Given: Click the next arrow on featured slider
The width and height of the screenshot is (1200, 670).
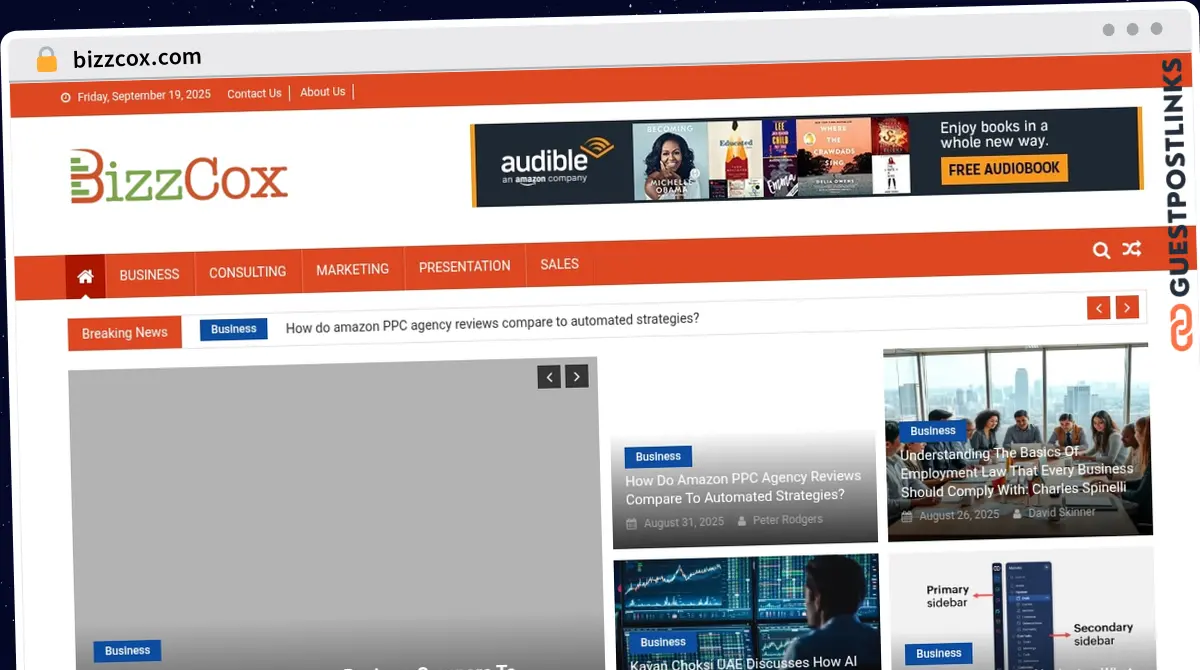Looking at the screenshot, I should (576, 376).
